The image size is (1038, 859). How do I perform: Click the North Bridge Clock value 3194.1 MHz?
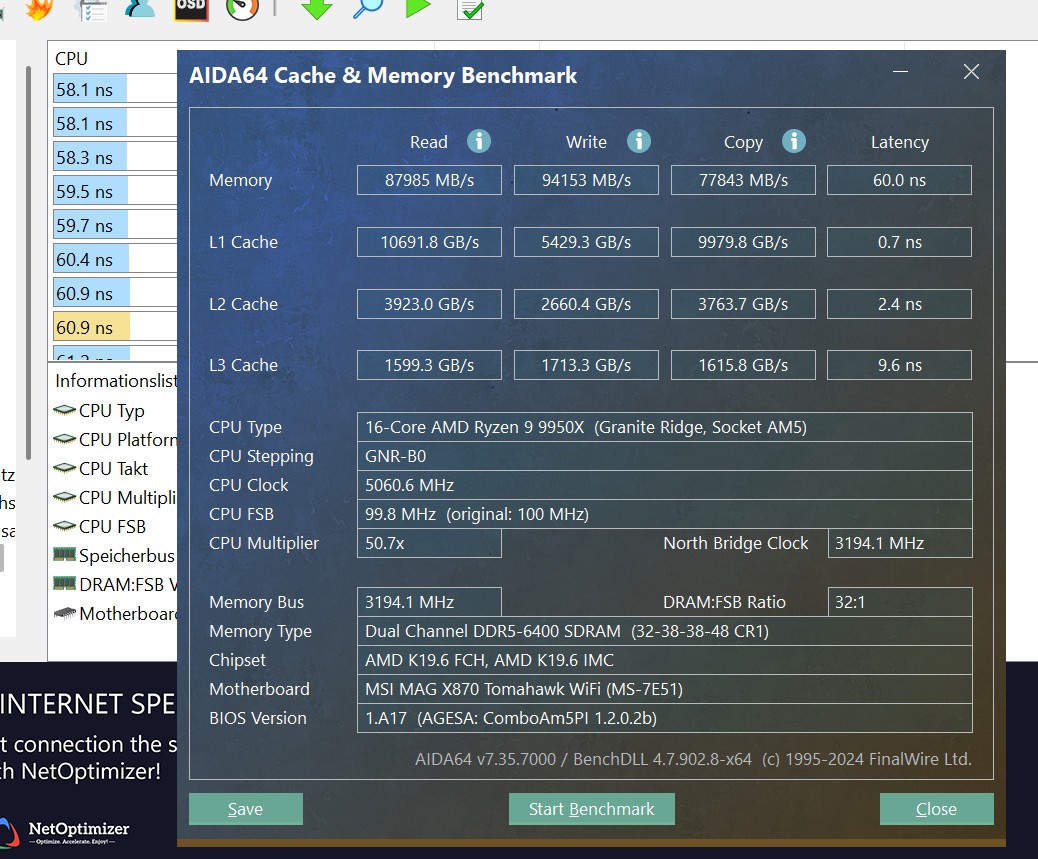(900, 543)
